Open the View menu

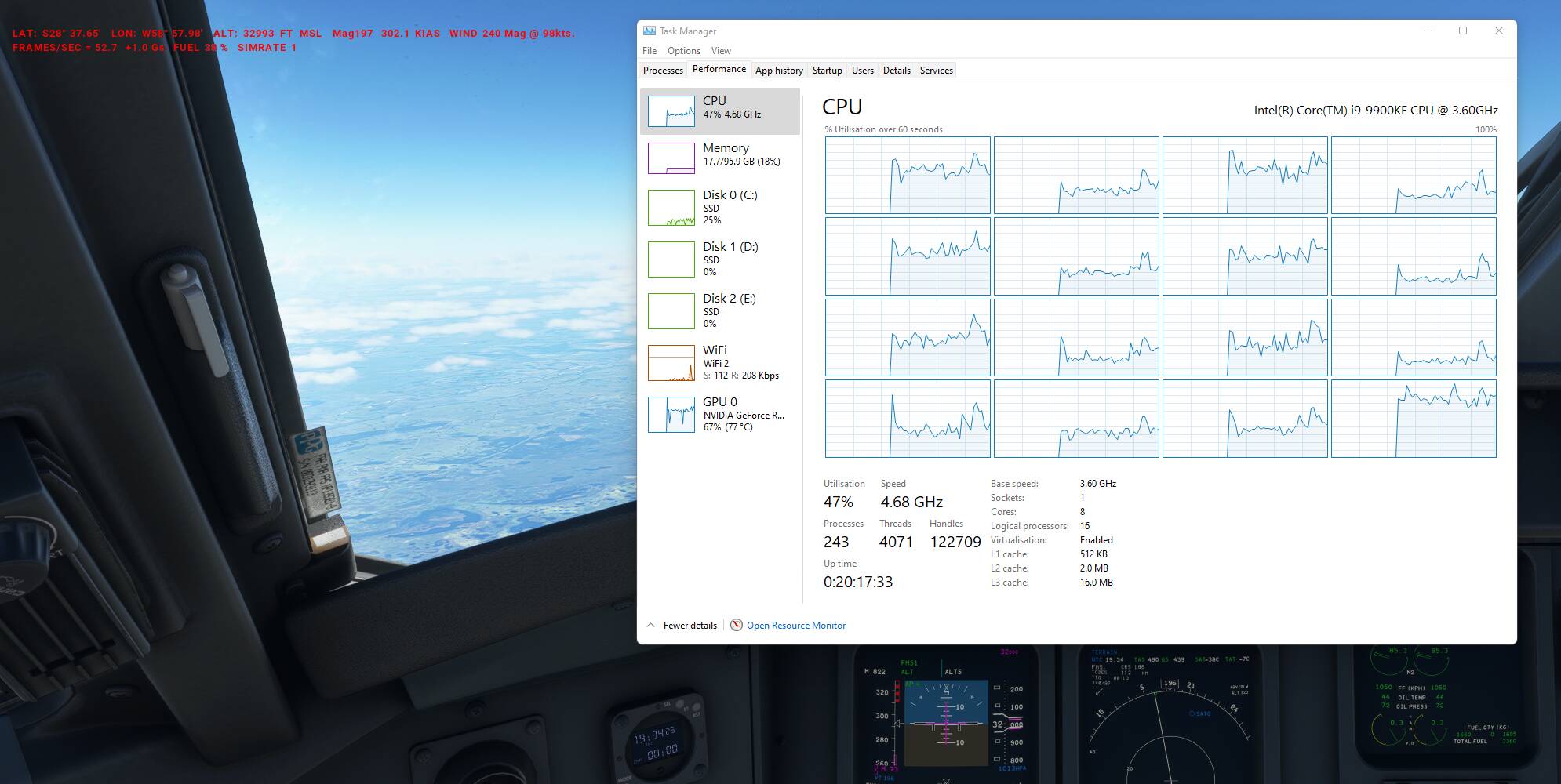point(721,51)
